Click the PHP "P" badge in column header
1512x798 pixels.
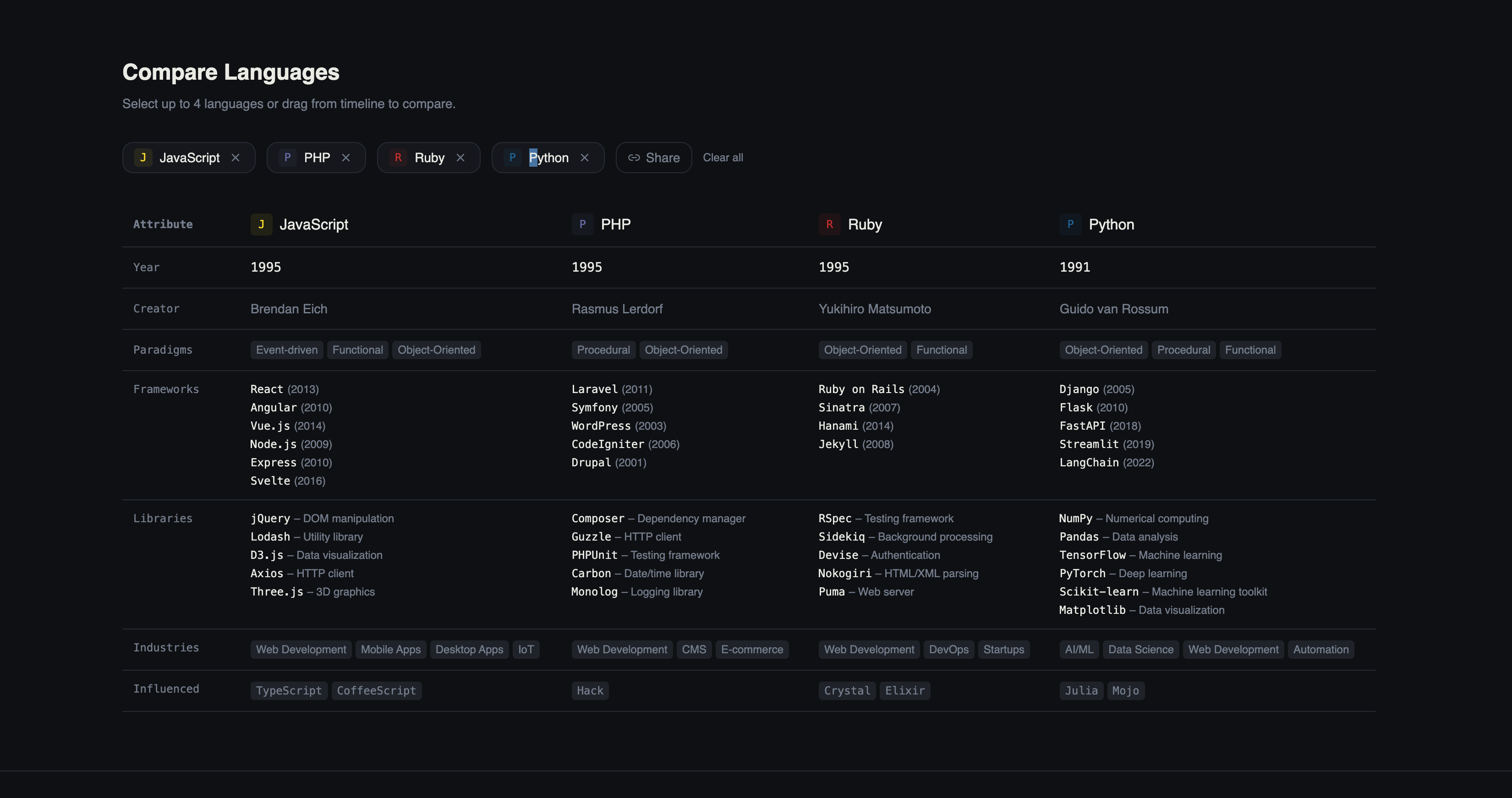[582, 224]
